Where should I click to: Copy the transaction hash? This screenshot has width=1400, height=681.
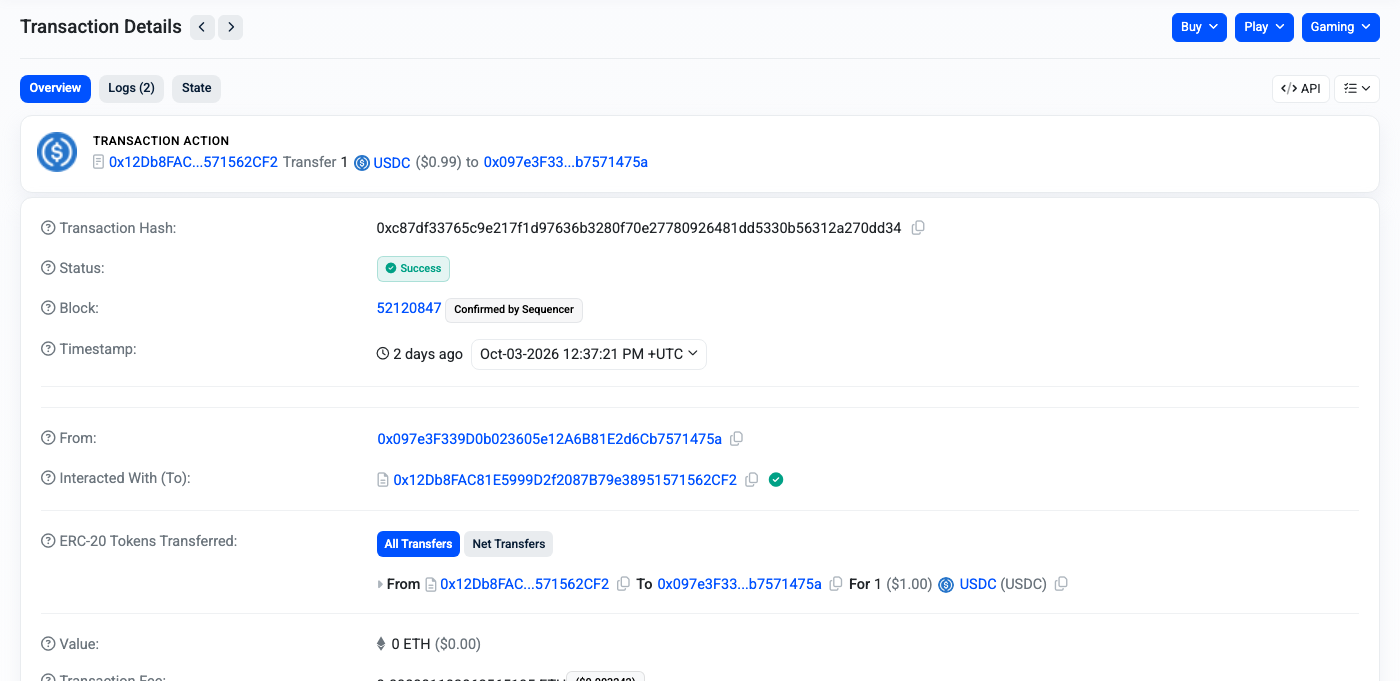918,228
